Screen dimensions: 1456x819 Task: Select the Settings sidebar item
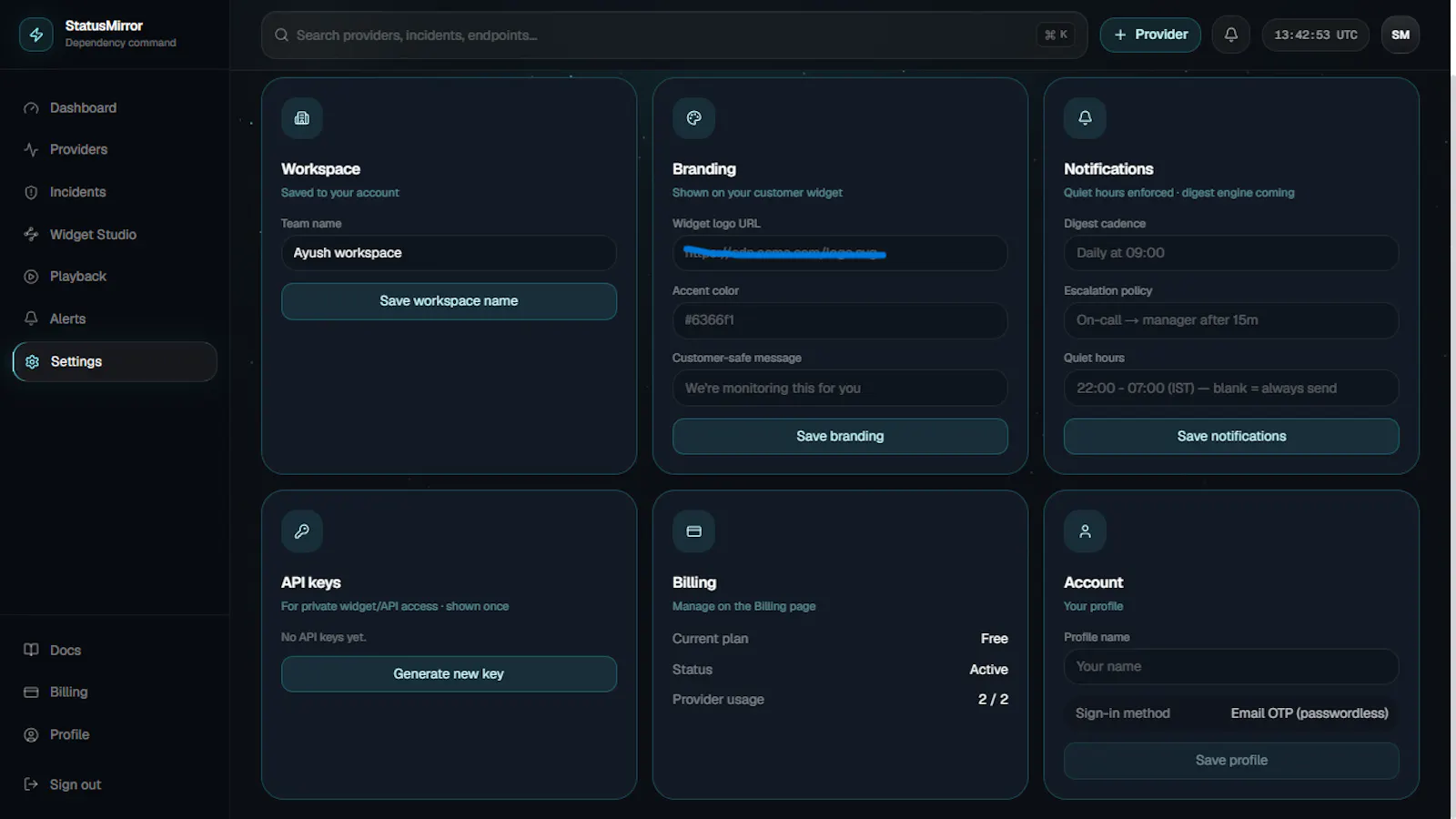click(115, 361)
